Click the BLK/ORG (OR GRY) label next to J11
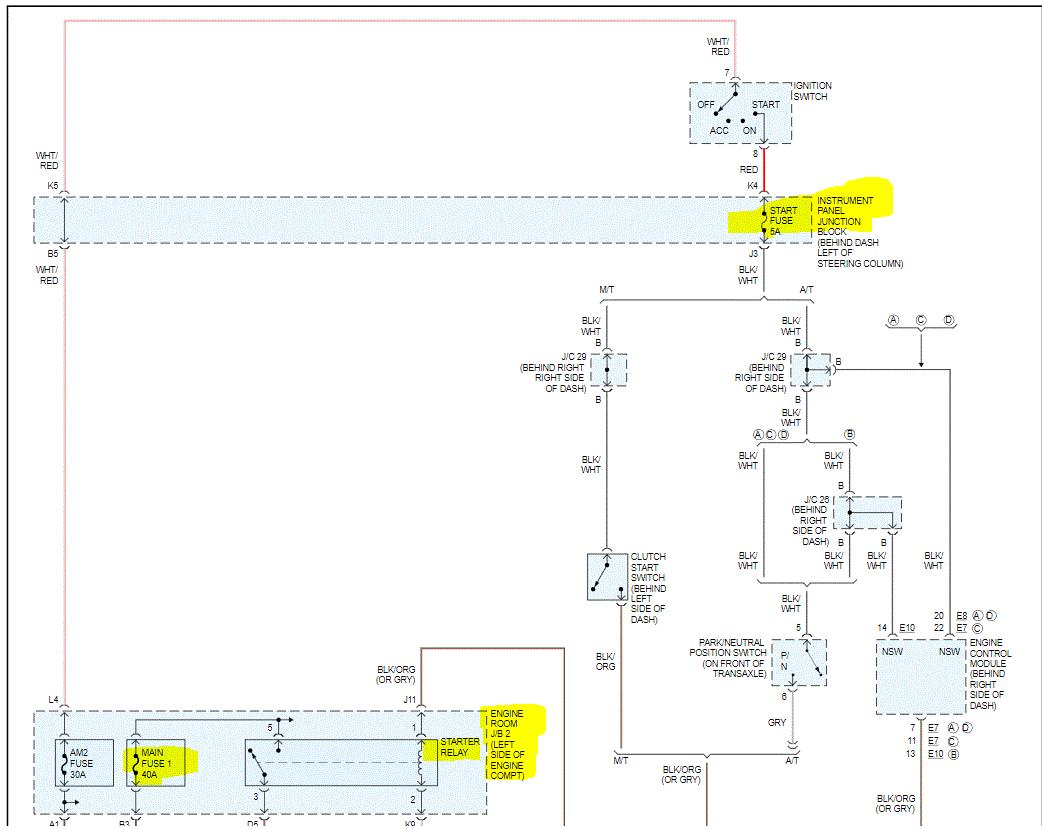 [396, 674]
